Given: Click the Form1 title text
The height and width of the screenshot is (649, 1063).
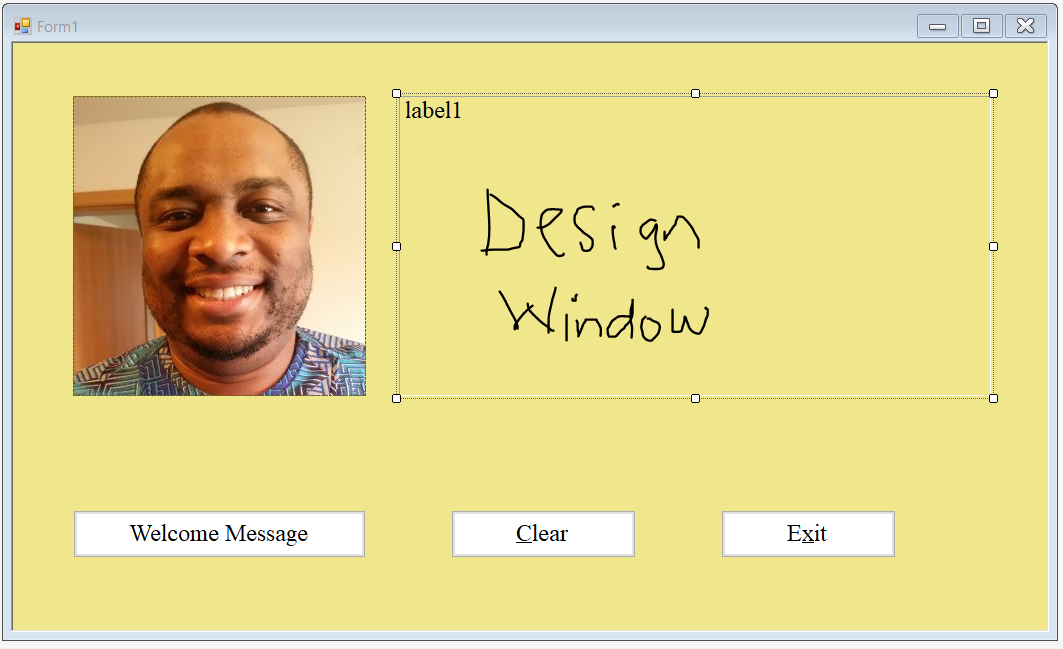Looking at the screenshot, I should [58, 26].
